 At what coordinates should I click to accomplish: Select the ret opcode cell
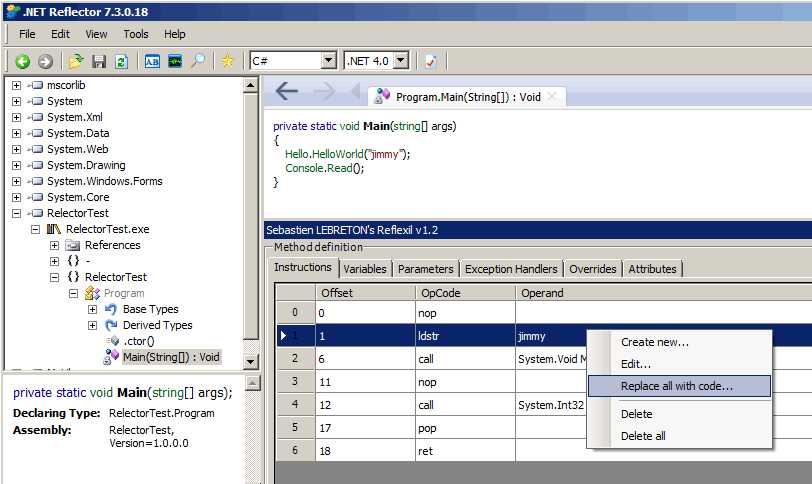[465, 451]
